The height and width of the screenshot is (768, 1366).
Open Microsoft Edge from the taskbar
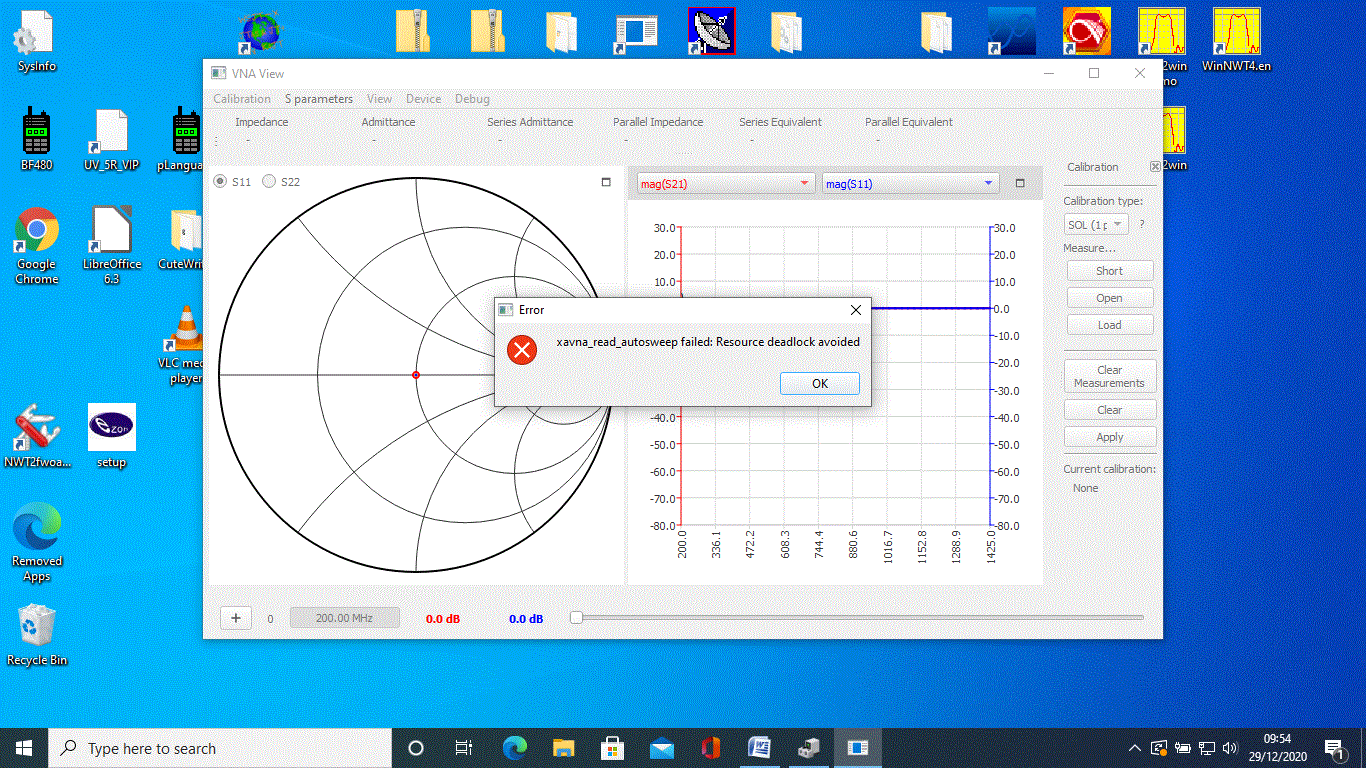pyautogui.click(x=514, y=748)
